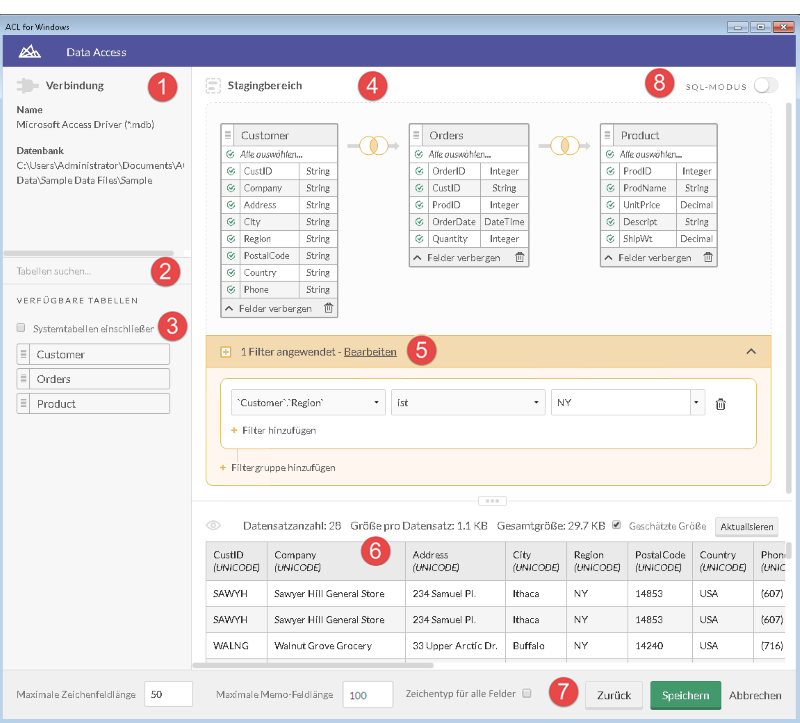
Task: Enable Systemtabellen einschließen checkbox
Action: click(22, 328)
